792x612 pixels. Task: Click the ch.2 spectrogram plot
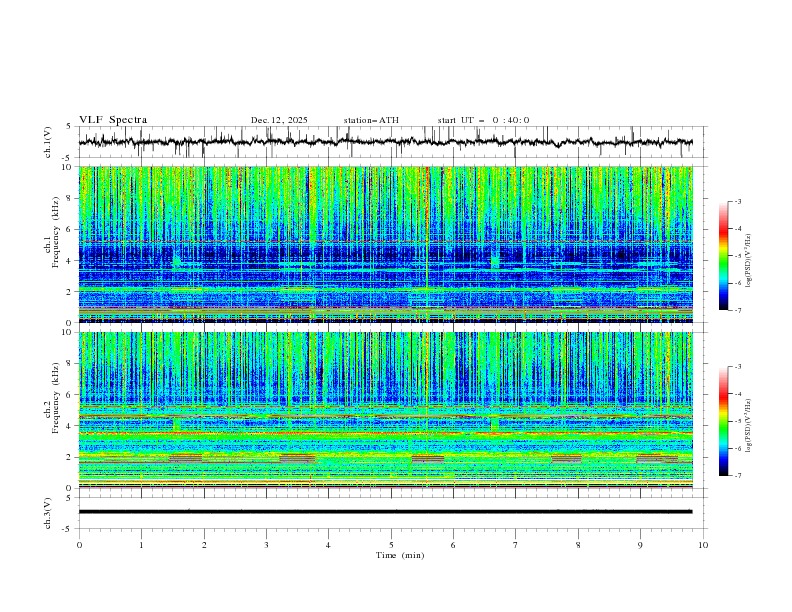click(x=386, y=410)
